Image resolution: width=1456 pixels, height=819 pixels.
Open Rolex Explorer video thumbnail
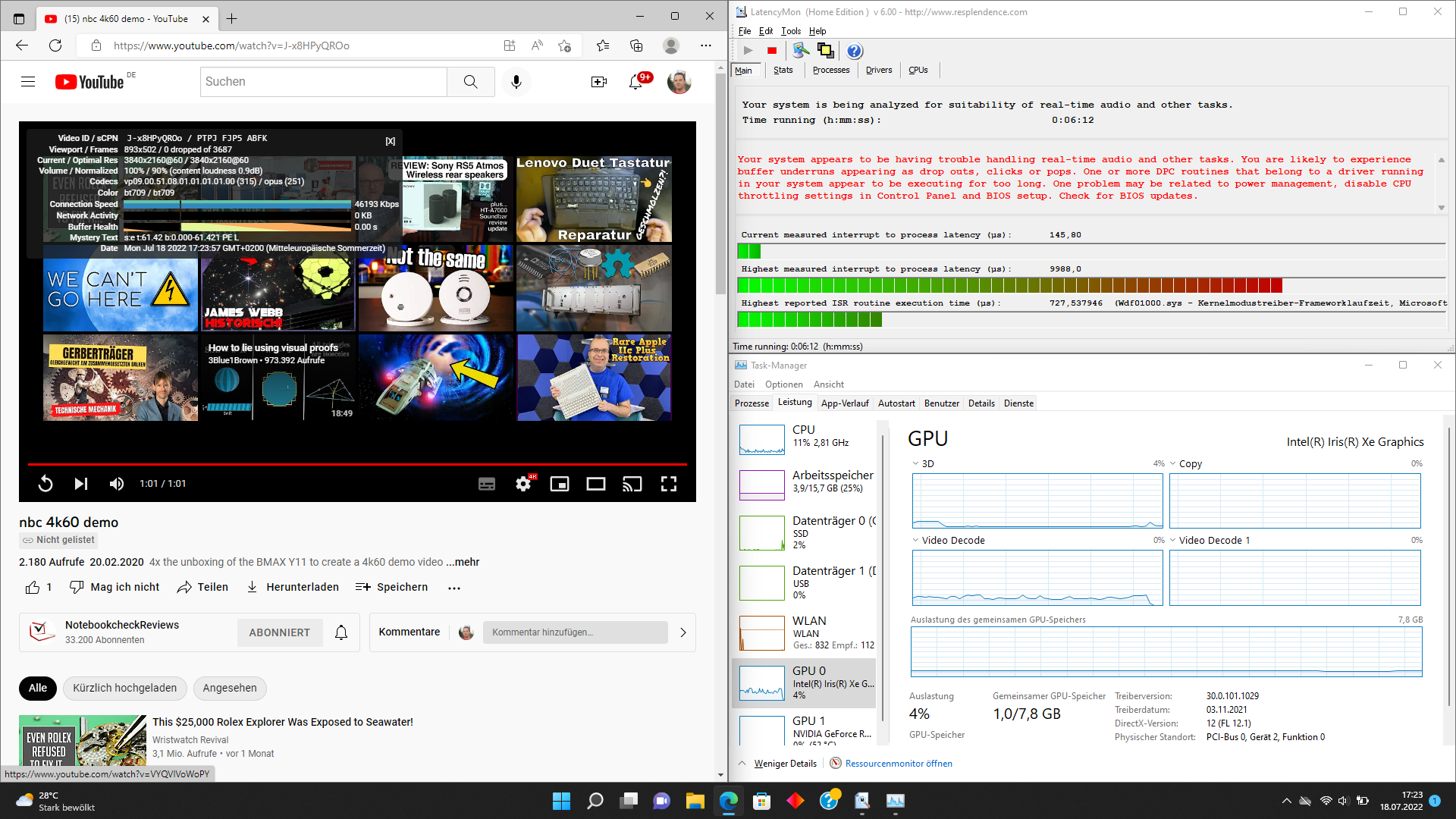tap(83, 739)
